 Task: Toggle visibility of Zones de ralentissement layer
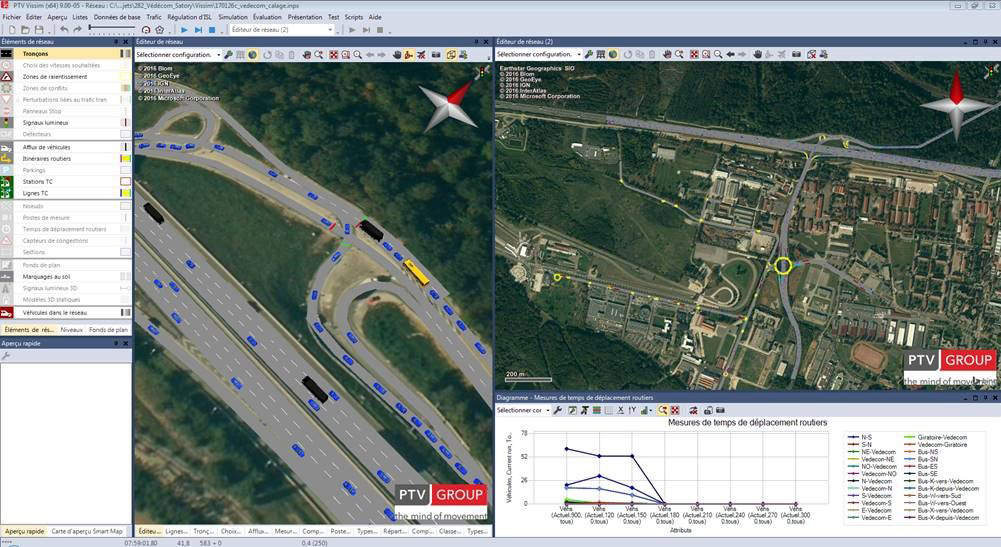(x=125, y=77)
